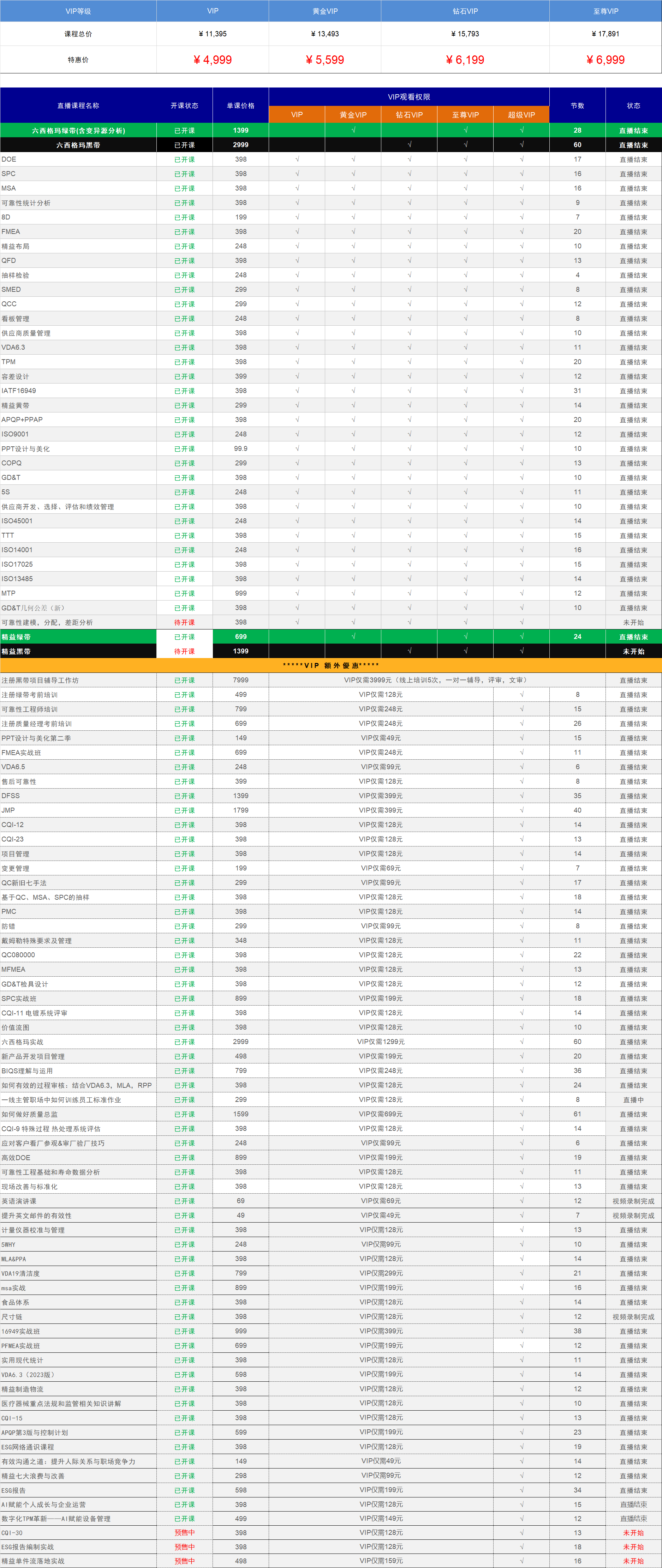Image resolution: width=662 pixels, height=1568 pixels.
Task: Click the IATF16949 course name
Action: (x=19, y=391)
